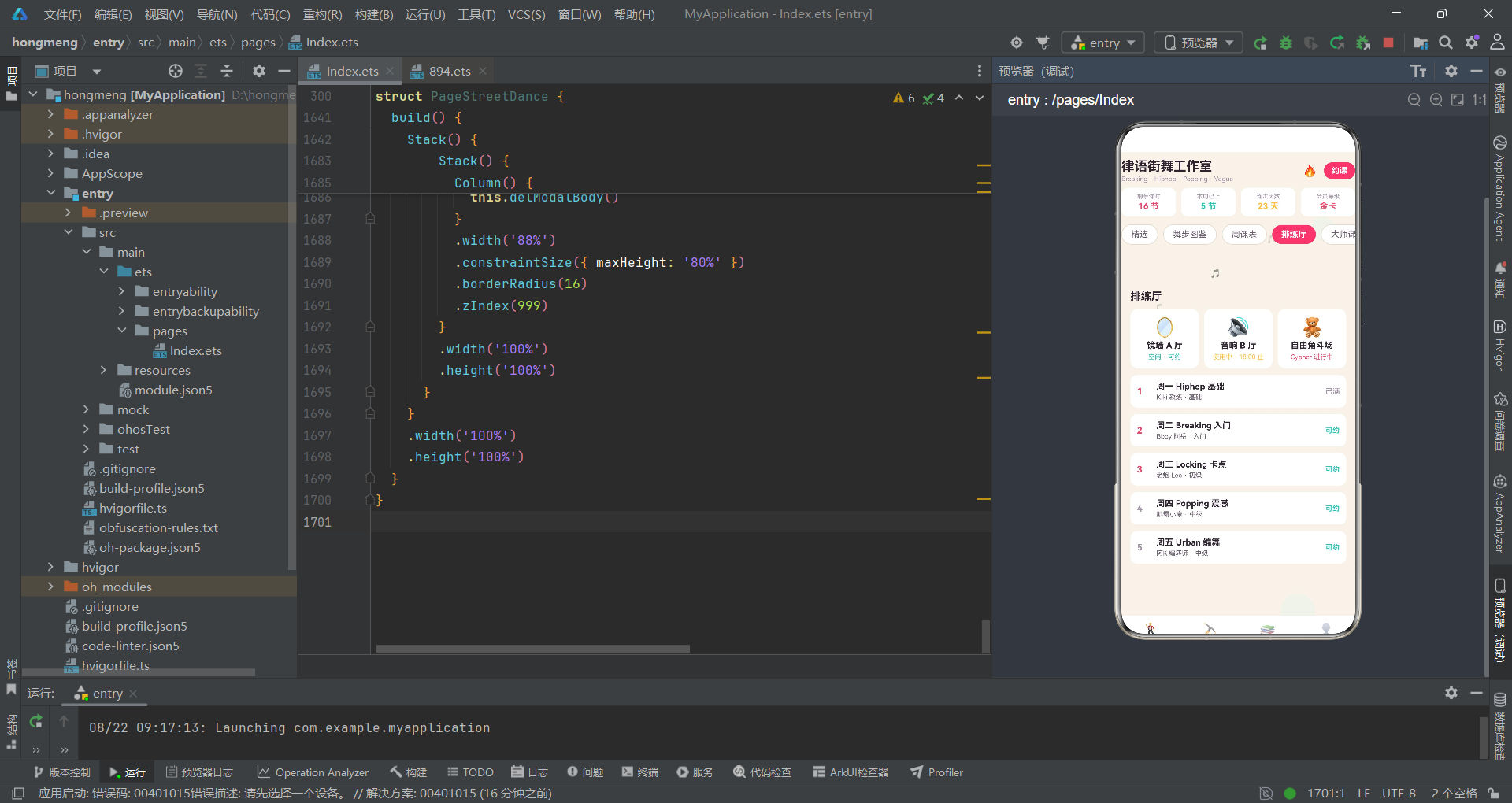
Task: Open editor tabs more options menu
Action: (979, 71)
